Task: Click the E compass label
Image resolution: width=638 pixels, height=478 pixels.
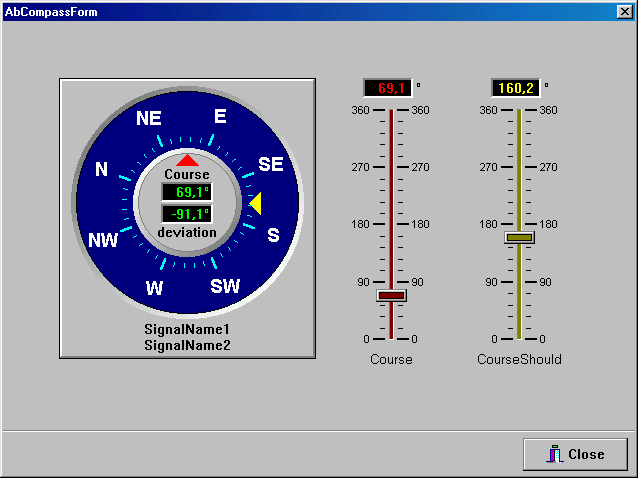Action: (220, 116)
